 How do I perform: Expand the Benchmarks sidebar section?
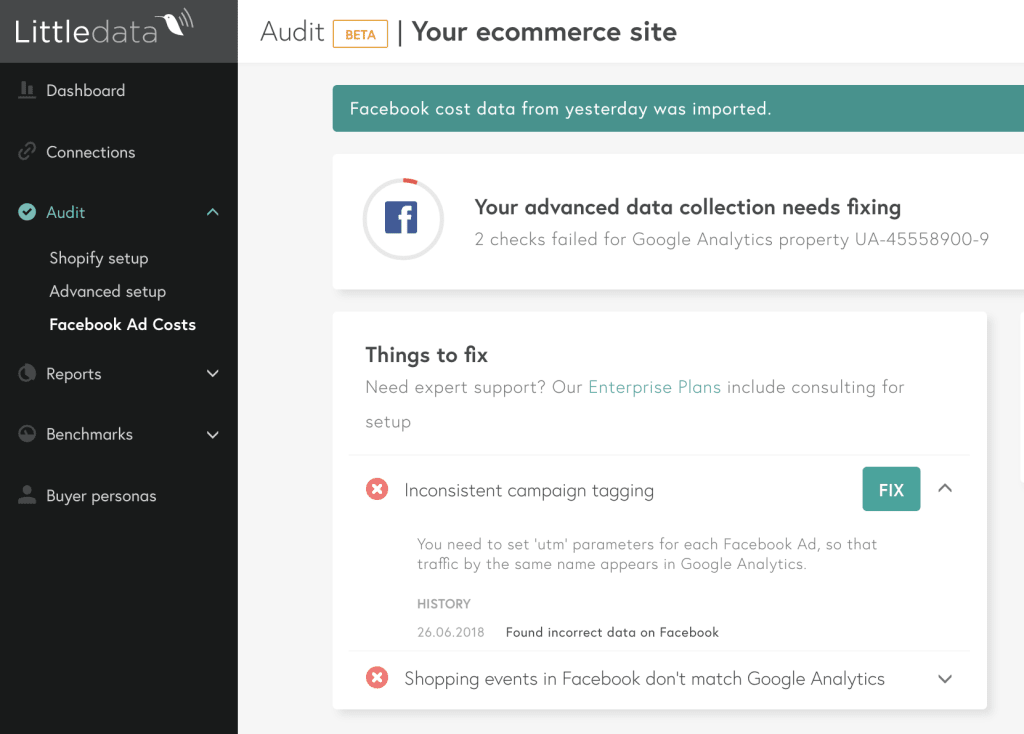point(213,434)
